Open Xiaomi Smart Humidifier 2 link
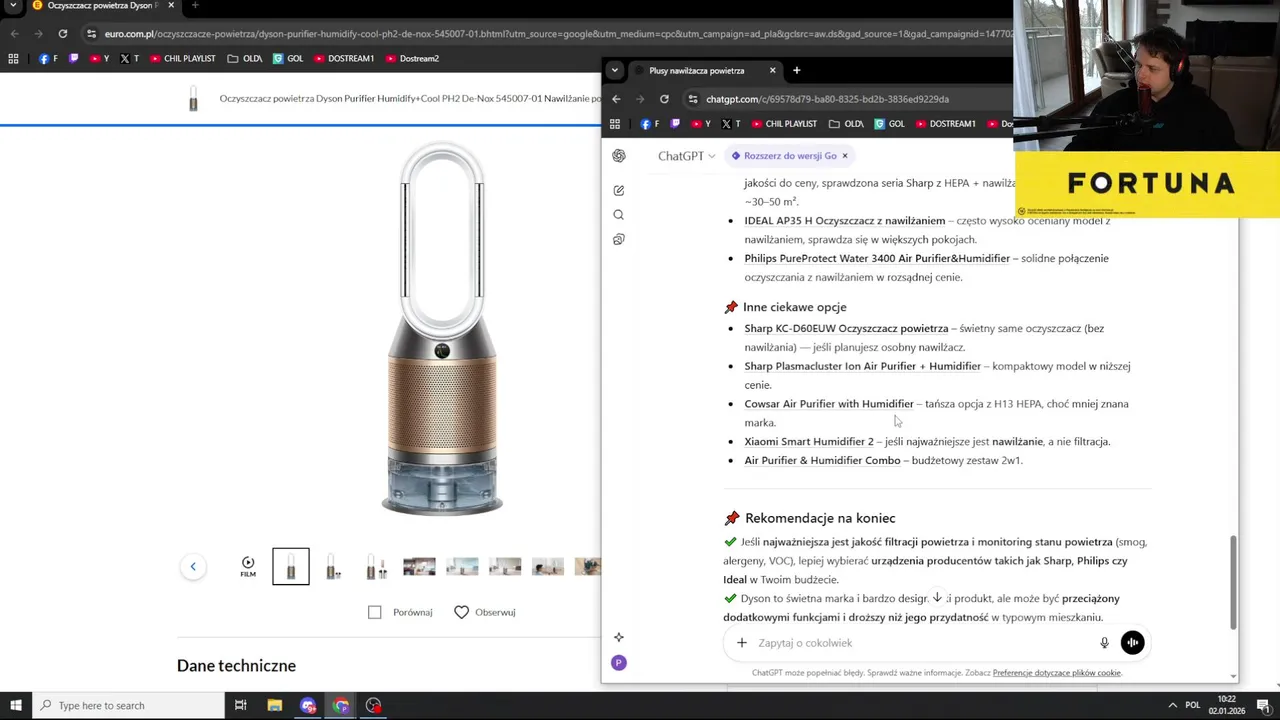Image resolution: width=1280 pixels, height=720 pixels. (x=809, y=441)
